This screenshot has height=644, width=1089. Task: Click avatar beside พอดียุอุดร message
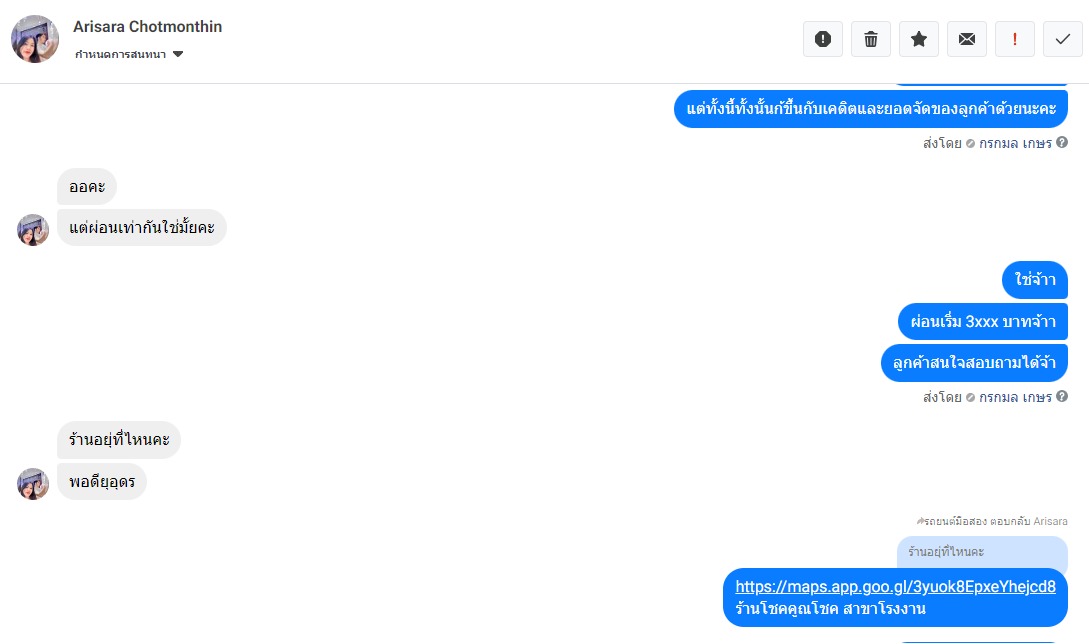[x=33, y=484]
